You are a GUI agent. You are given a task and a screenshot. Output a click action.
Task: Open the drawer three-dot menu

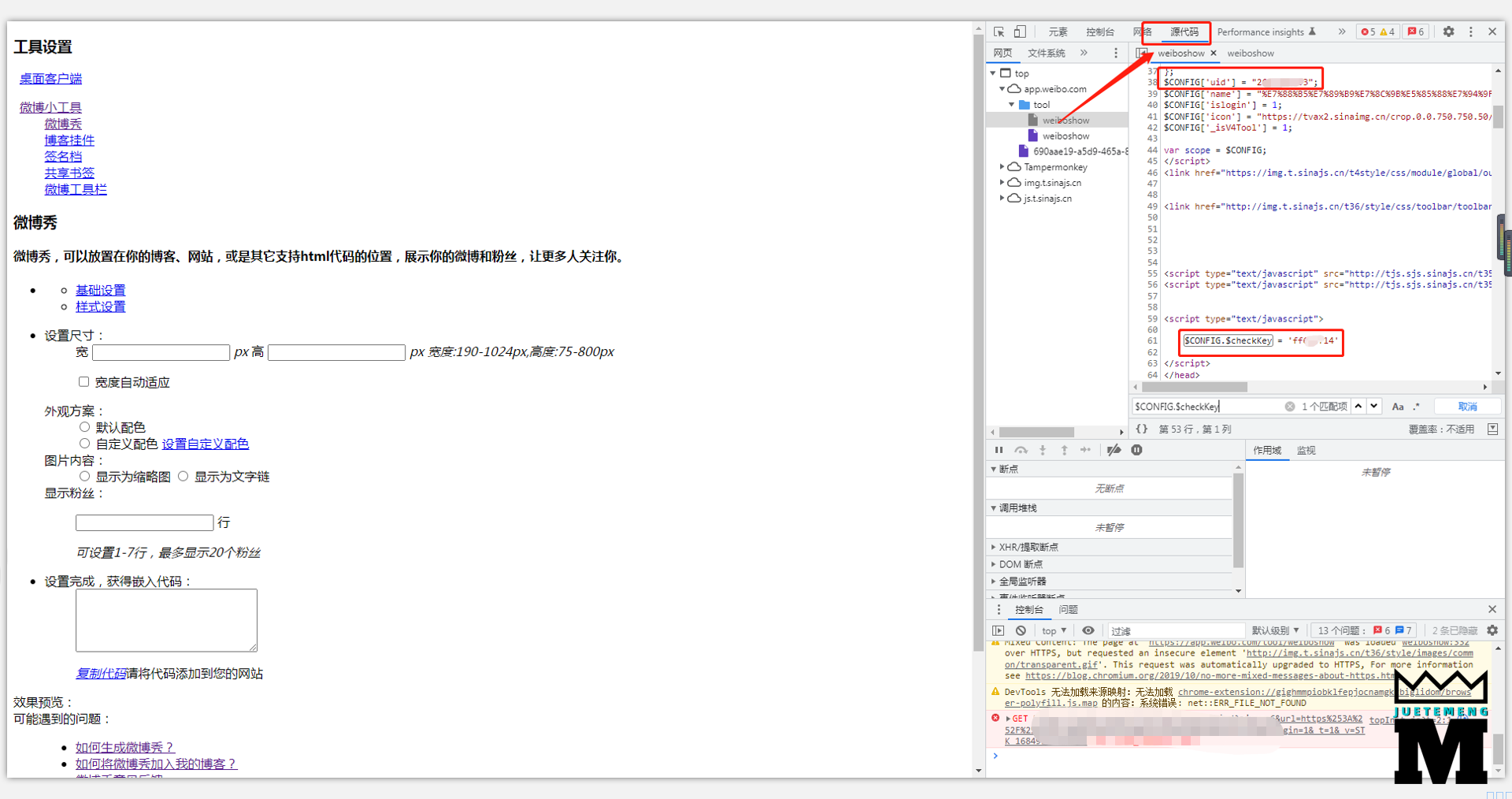click(x=999, y=609)
